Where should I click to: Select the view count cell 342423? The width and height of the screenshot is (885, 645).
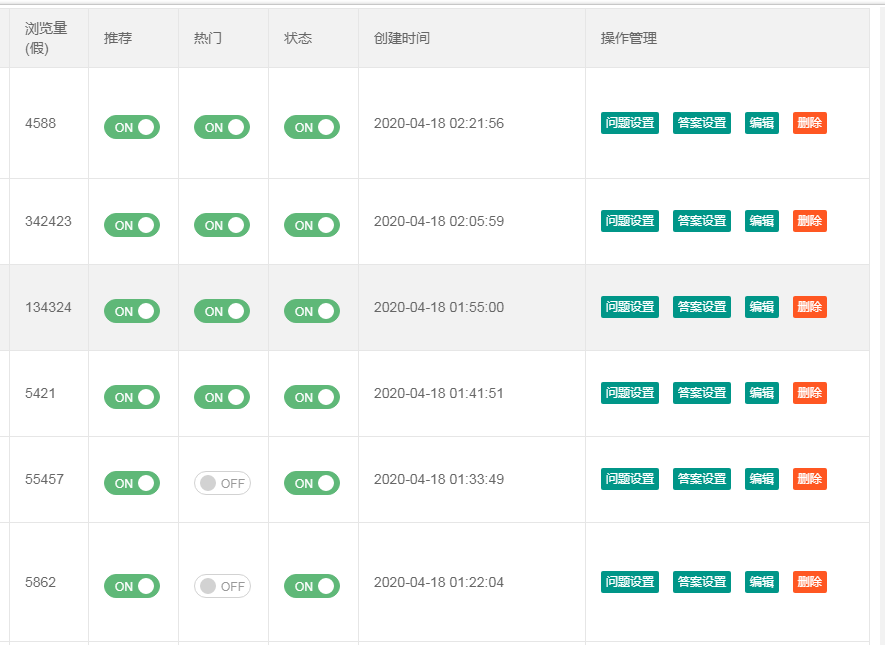tap(49, 221)
